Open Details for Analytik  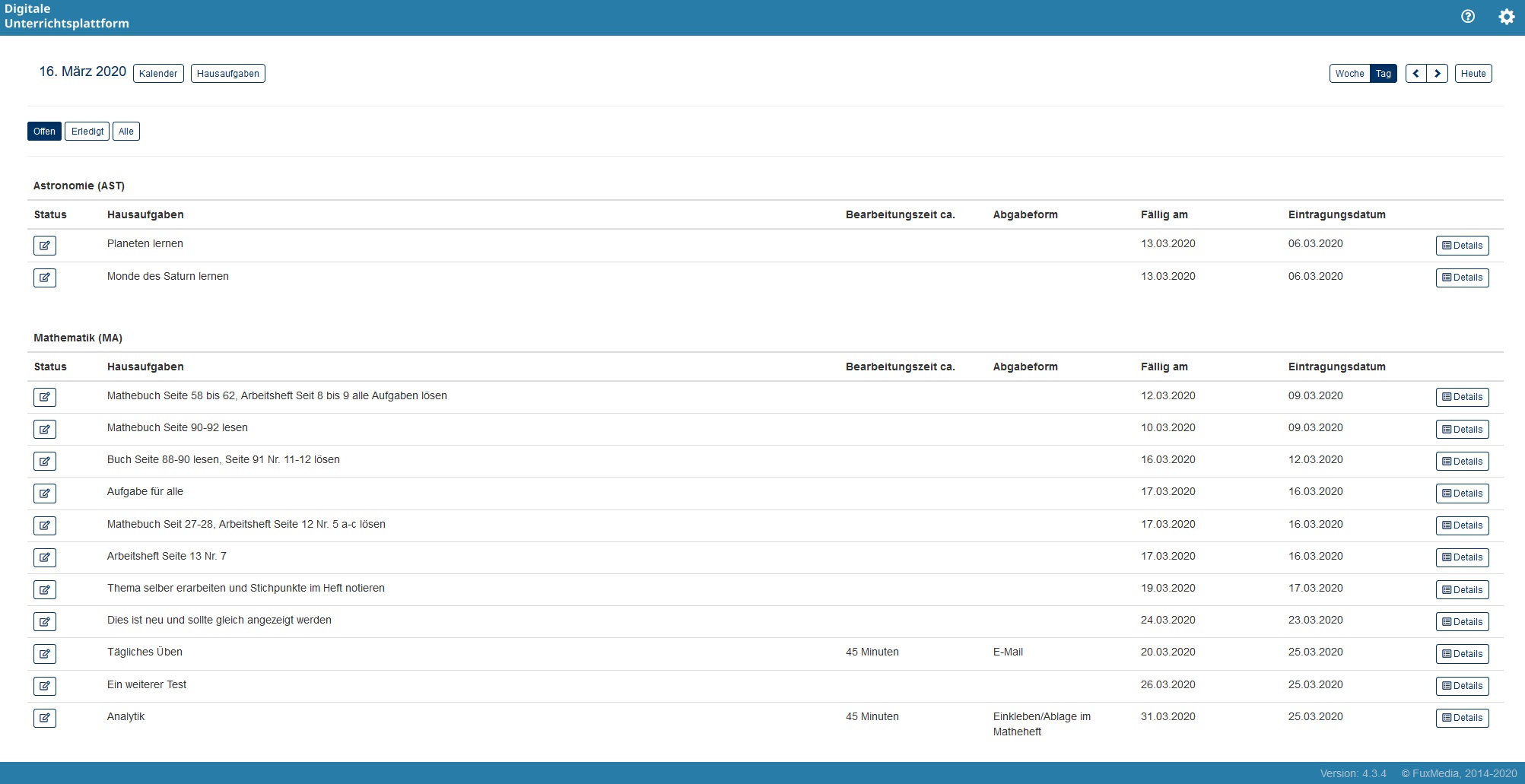[x=1462, y=718]
